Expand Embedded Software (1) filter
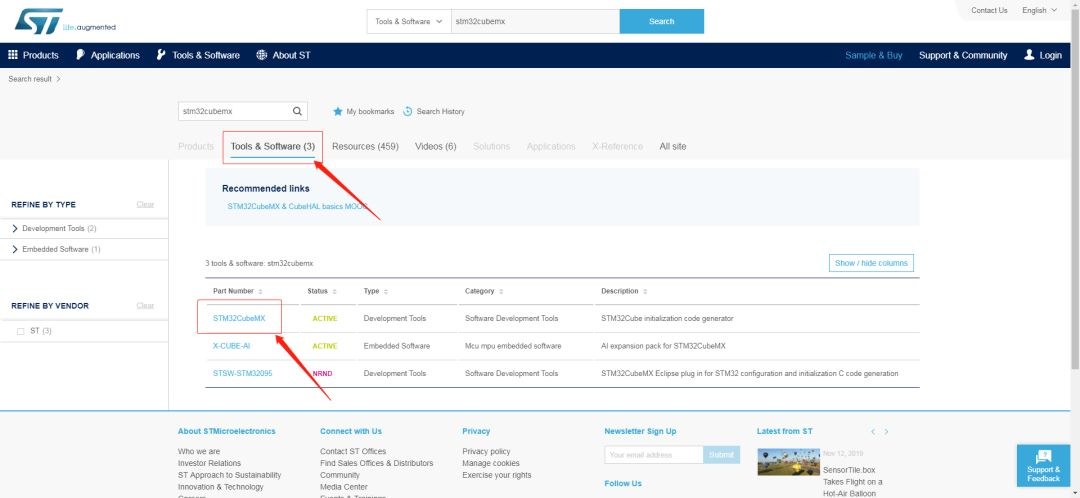The image size is (1080, 498). pyautogui.click(x=15, y=249)
